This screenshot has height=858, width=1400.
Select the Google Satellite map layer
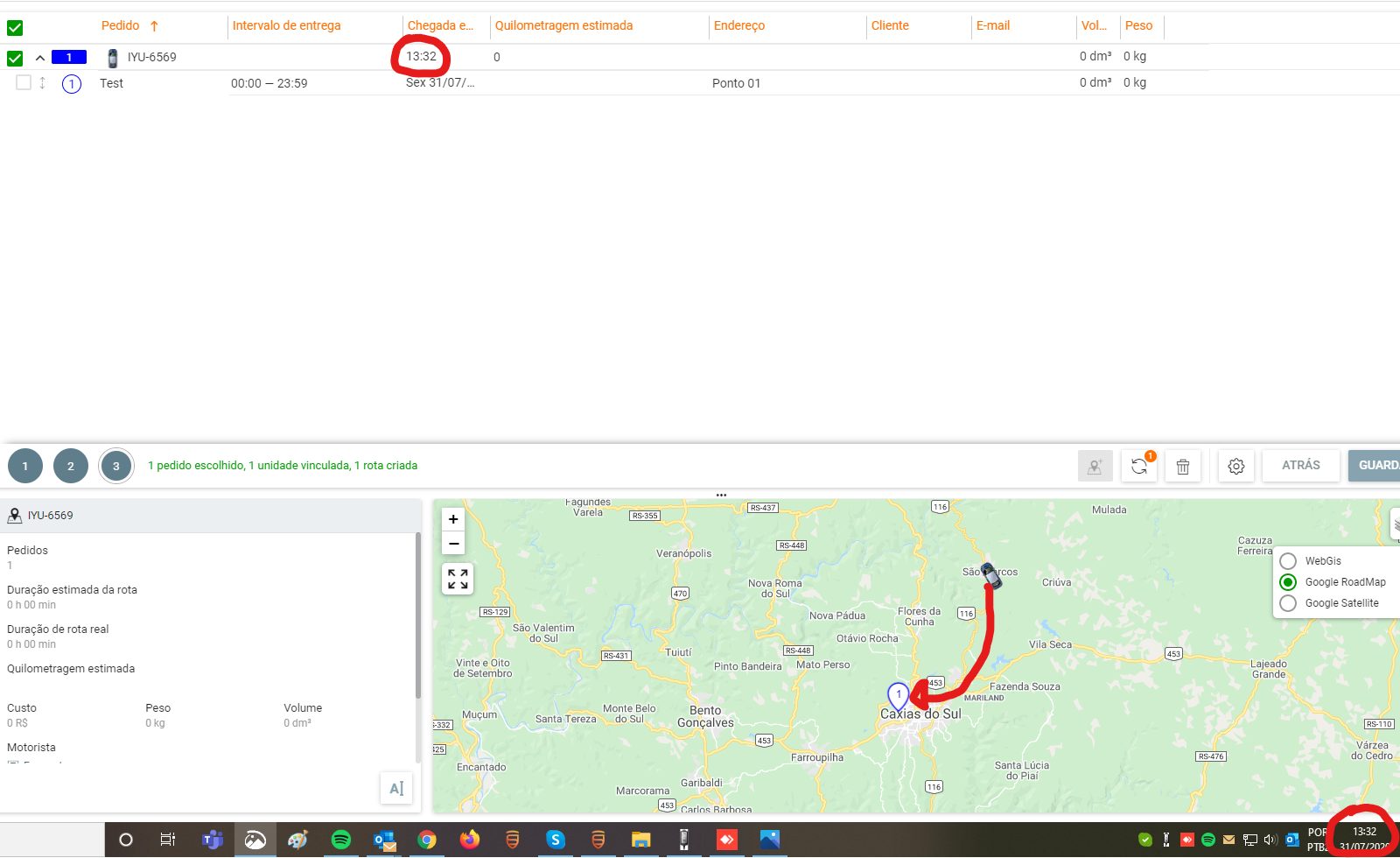[x=1288, y=603]
